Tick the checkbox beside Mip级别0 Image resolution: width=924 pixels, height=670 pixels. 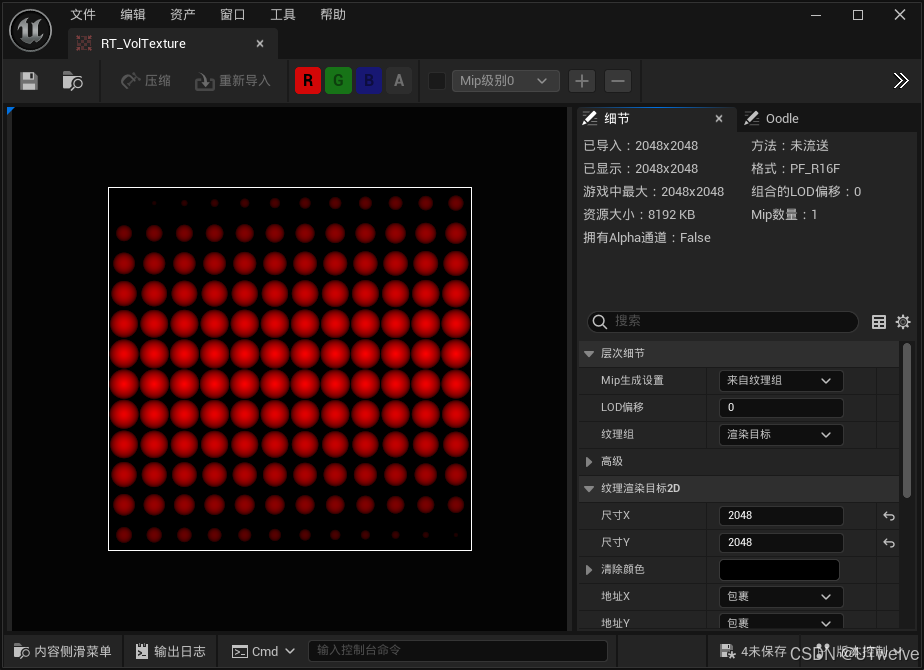[x=437, y=81]
